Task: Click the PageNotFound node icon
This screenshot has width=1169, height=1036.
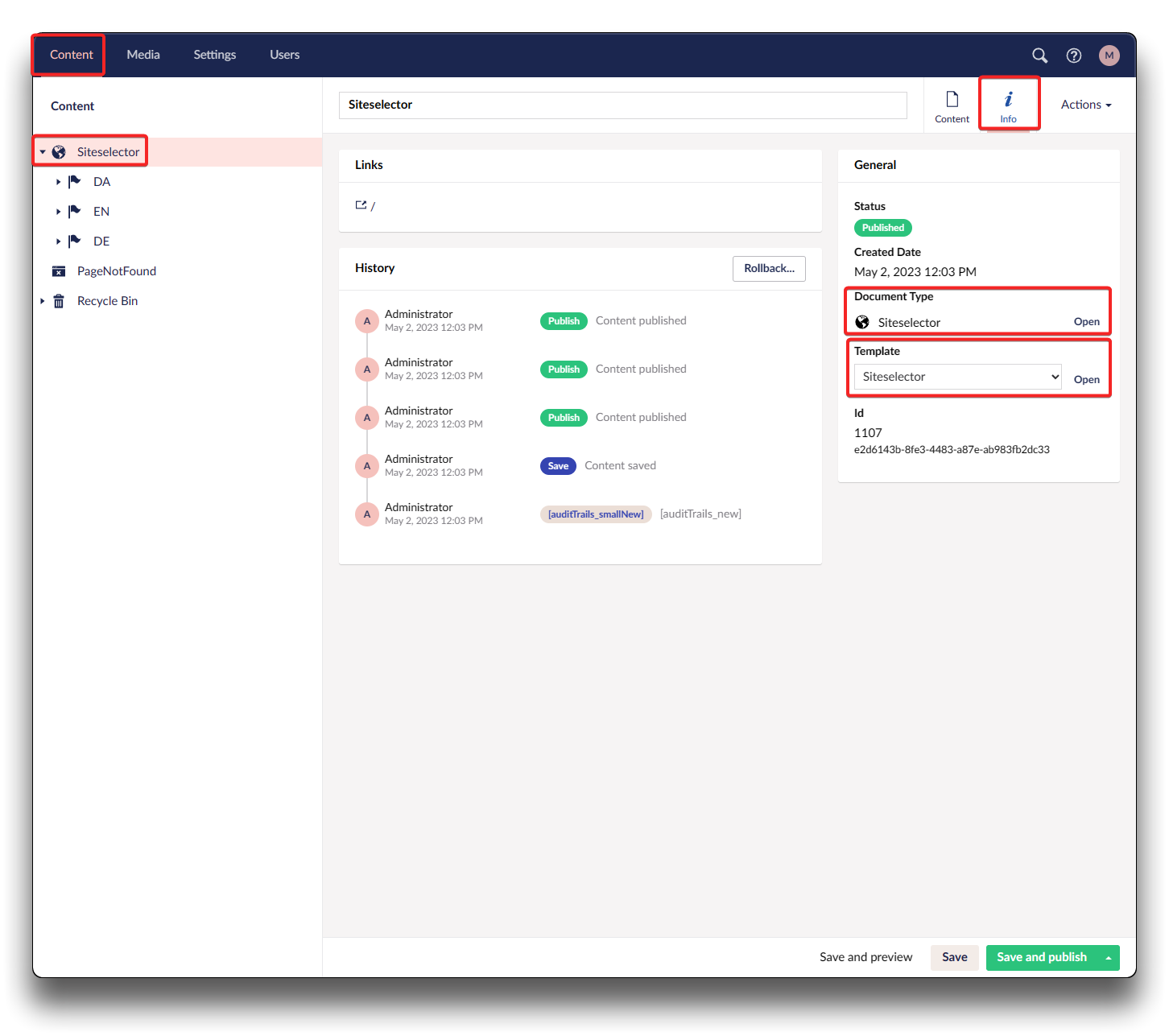Action: [59, 271]
